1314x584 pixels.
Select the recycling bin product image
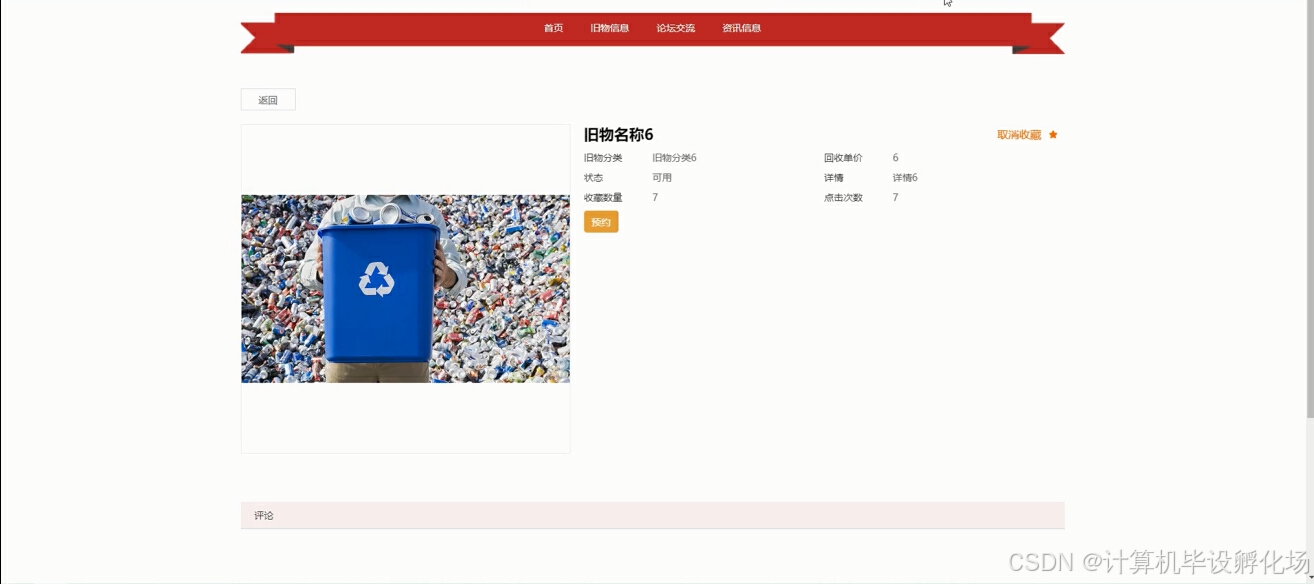405,288
